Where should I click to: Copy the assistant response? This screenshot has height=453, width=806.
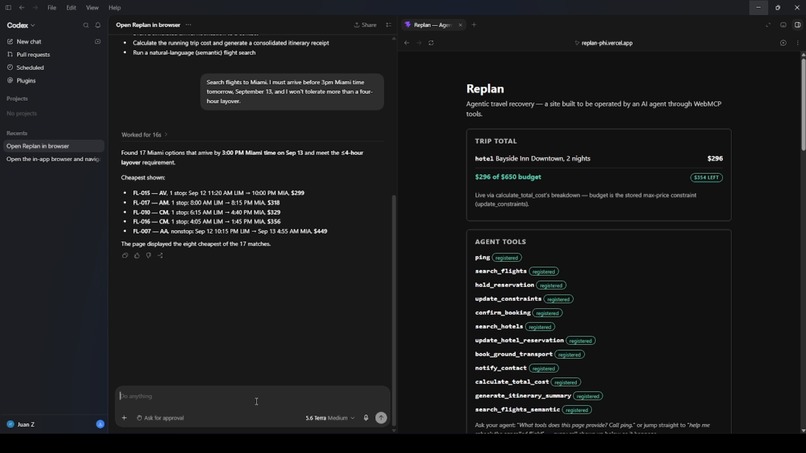pyautogui.click(x=125, y=255)
